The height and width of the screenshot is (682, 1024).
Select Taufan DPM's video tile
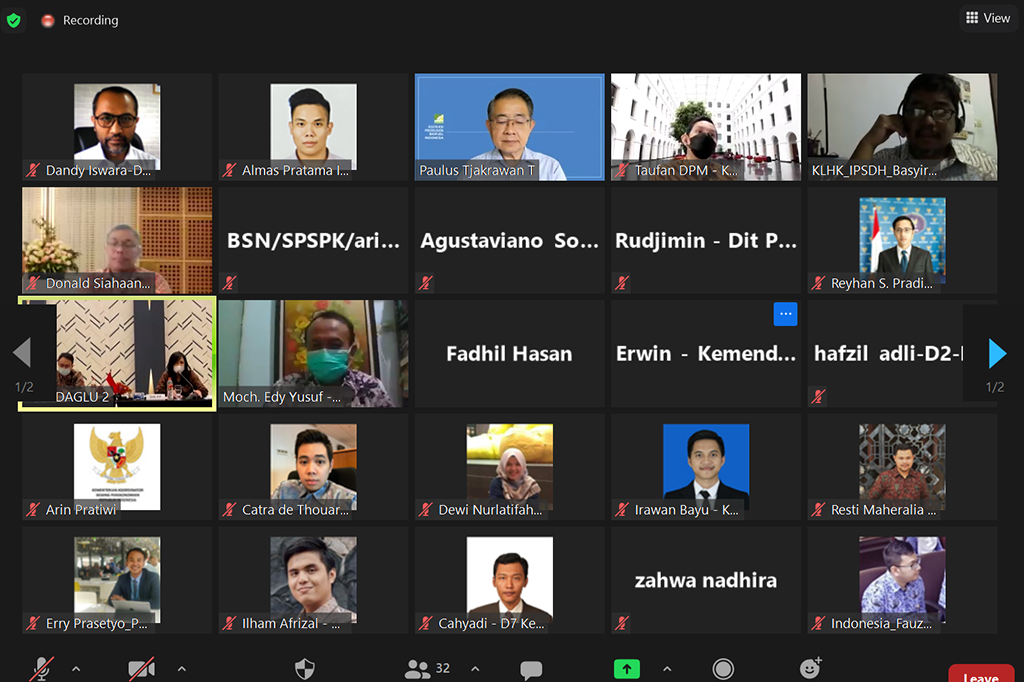(x=706, y=127)
